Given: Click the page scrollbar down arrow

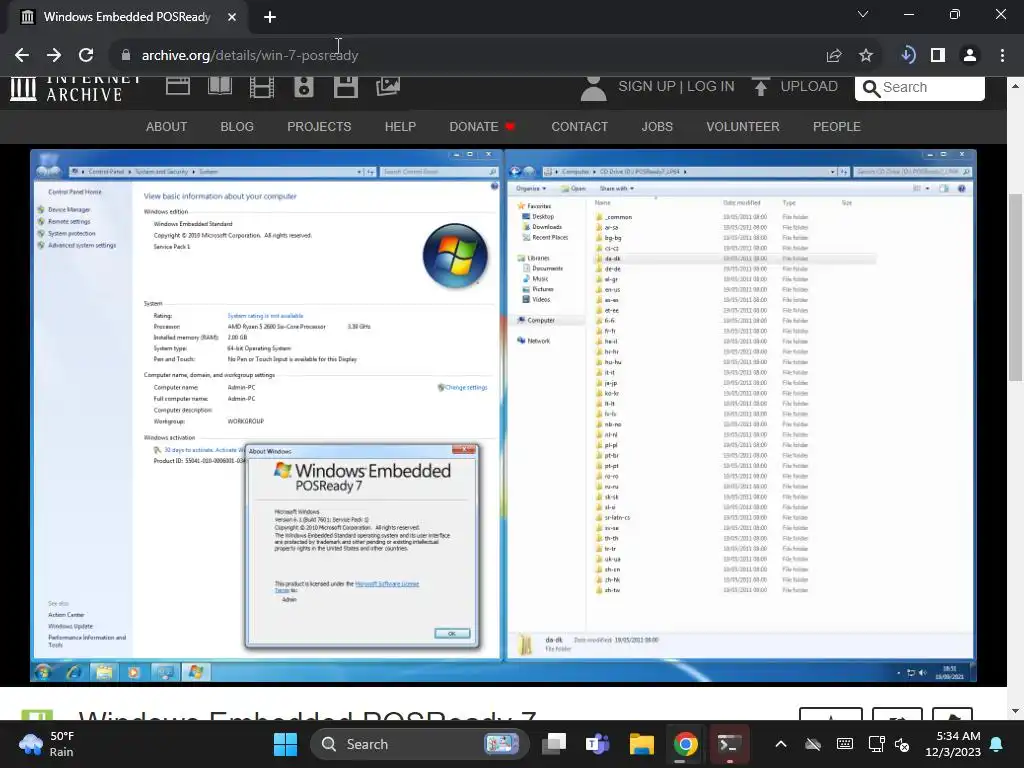Looking at the screenshot, I should point(1016,711).
